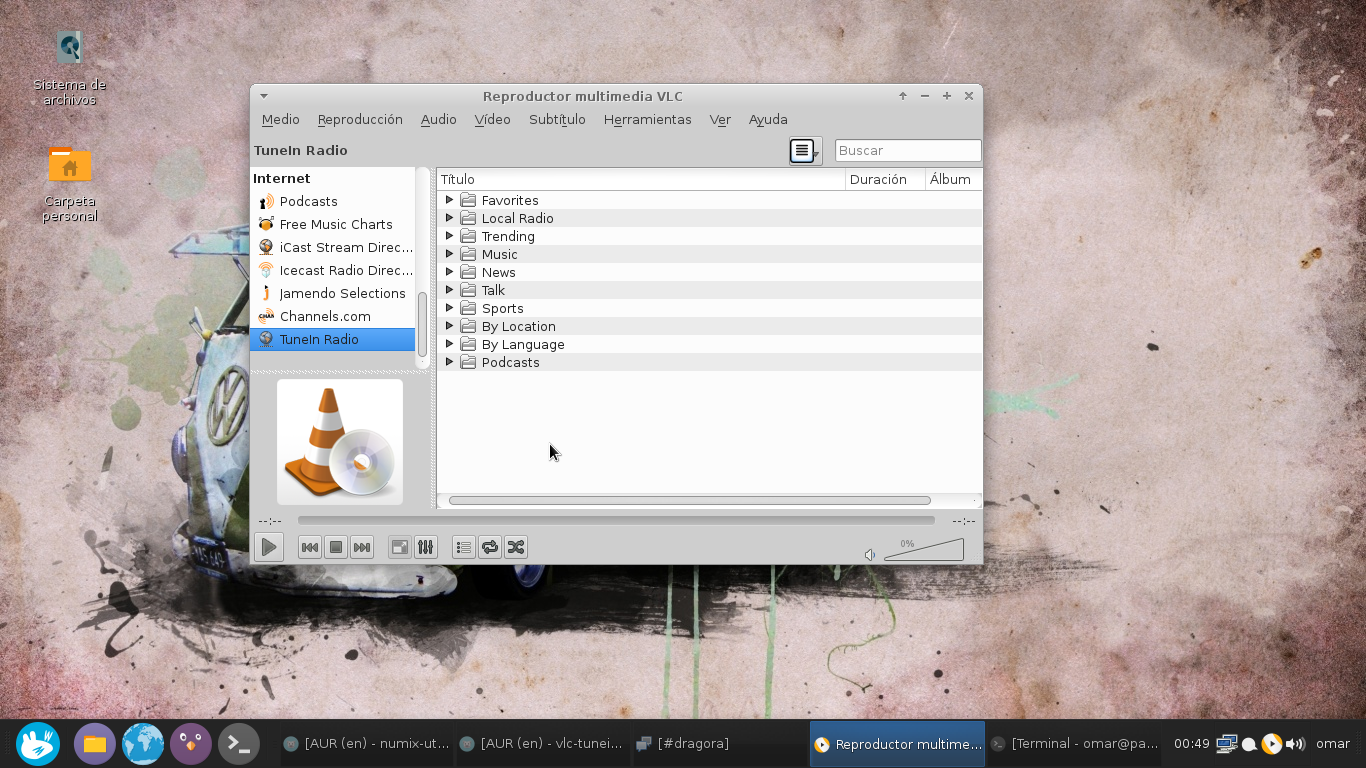Image resolution: width=1366 pixels, height=768 pixels.
Task: Select iCast Stream Directory source
Action: click(332, 247)
